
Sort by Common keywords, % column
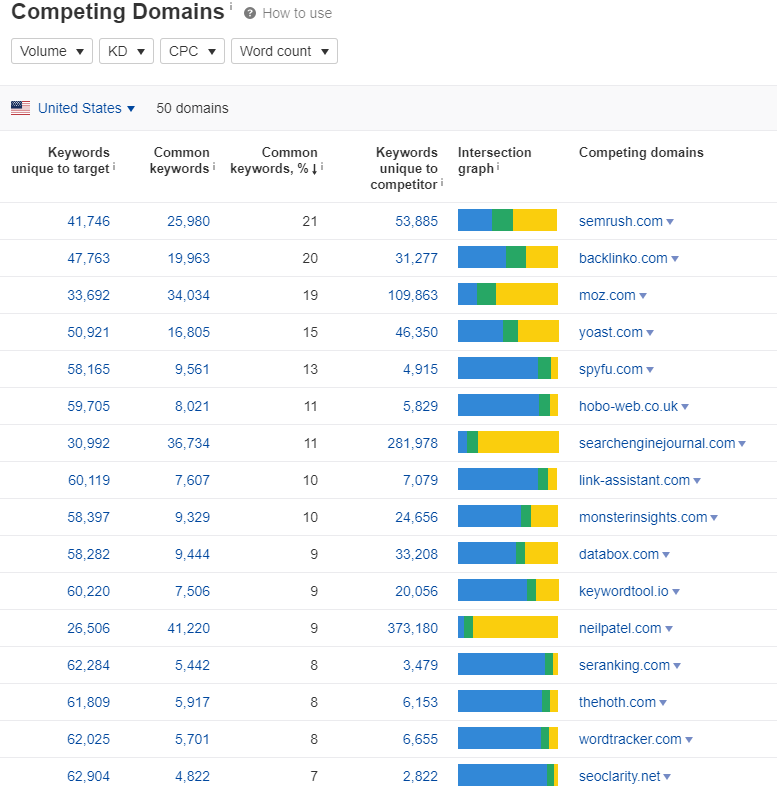pos(274,160)
